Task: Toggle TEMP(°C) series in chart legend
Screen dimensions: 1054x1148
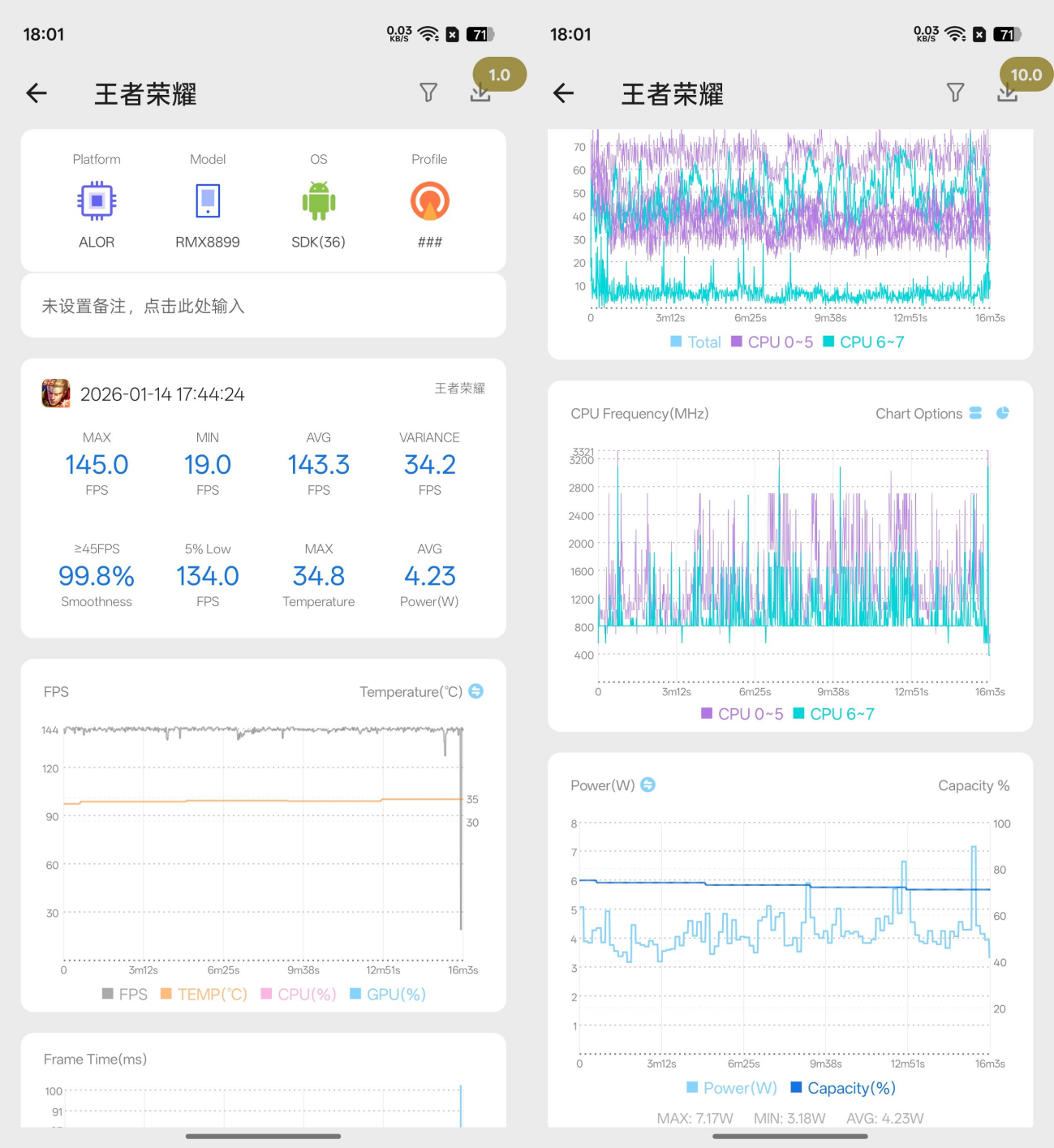Action: (204, 994)
